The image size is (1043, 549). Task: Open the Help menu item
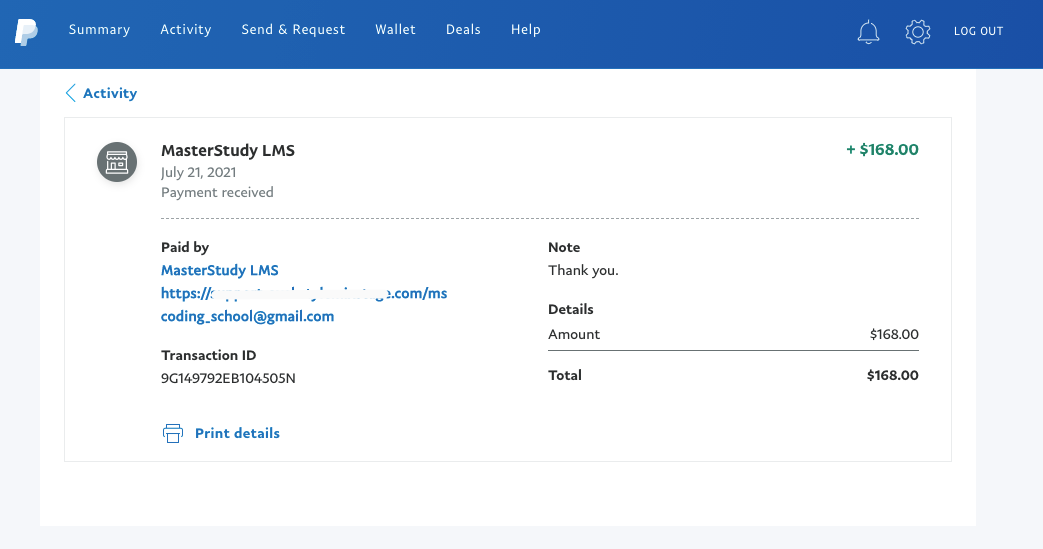point(525,29)
